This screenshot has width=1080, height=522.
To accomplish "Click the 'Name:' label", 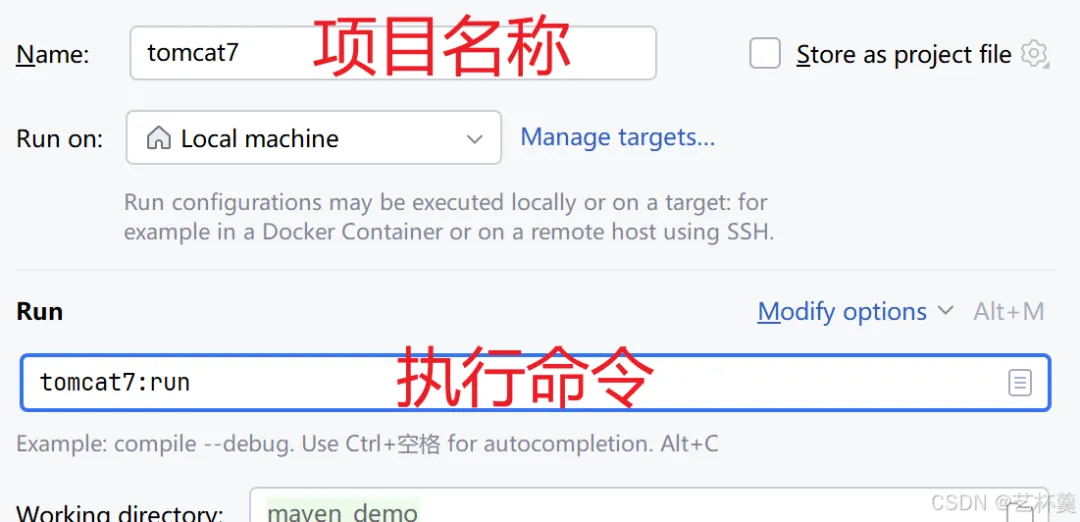I will tap(52, 54).
